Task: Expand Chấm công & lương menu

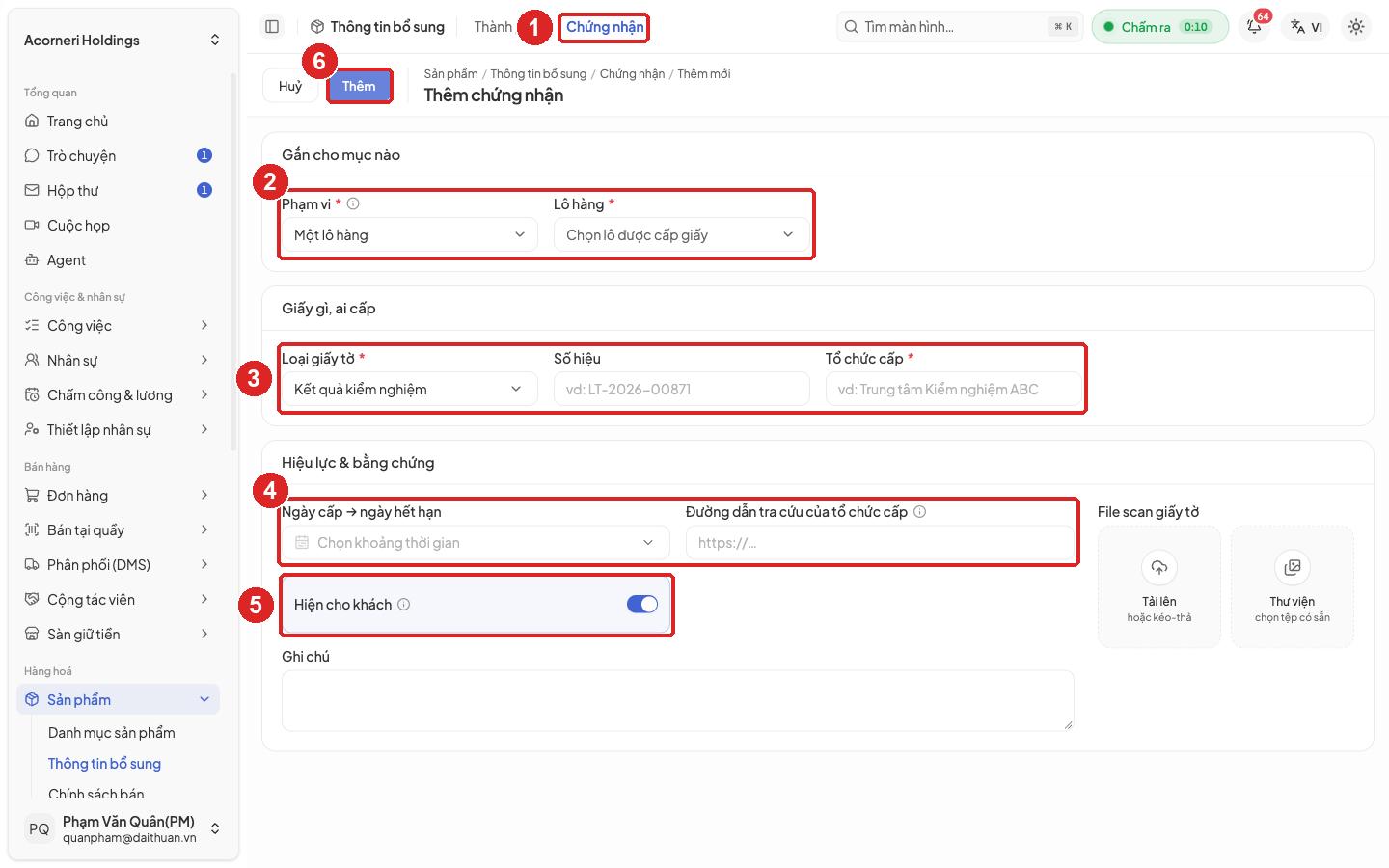Action: tap(118, 395)
